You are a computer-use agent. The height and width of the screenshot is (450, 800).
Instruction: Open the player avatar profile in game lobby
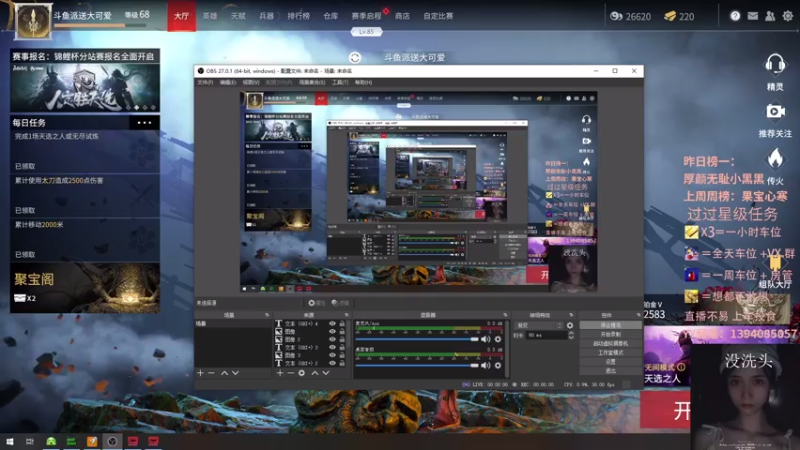[33, 21]
